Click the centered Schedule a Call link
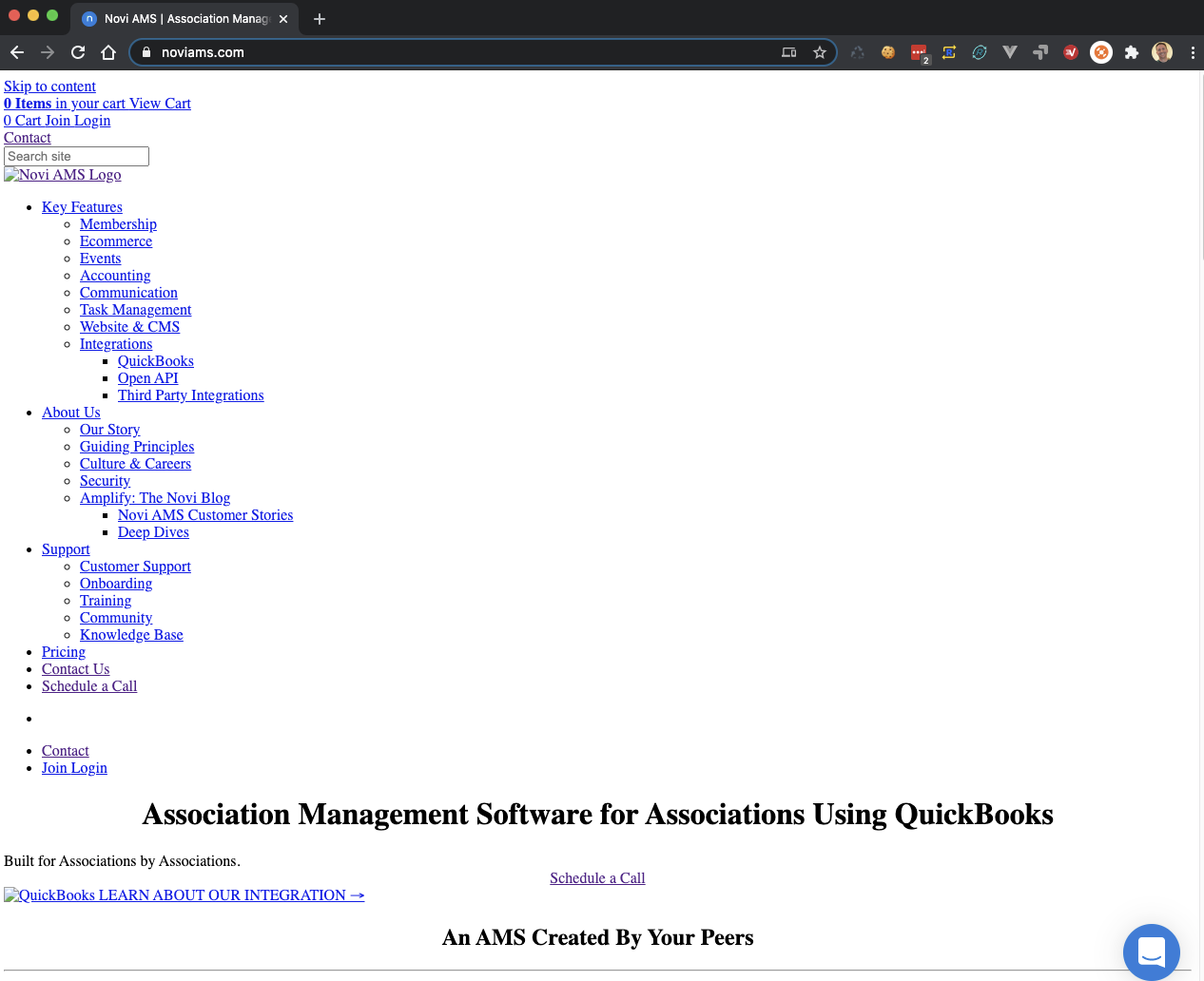 597,878
